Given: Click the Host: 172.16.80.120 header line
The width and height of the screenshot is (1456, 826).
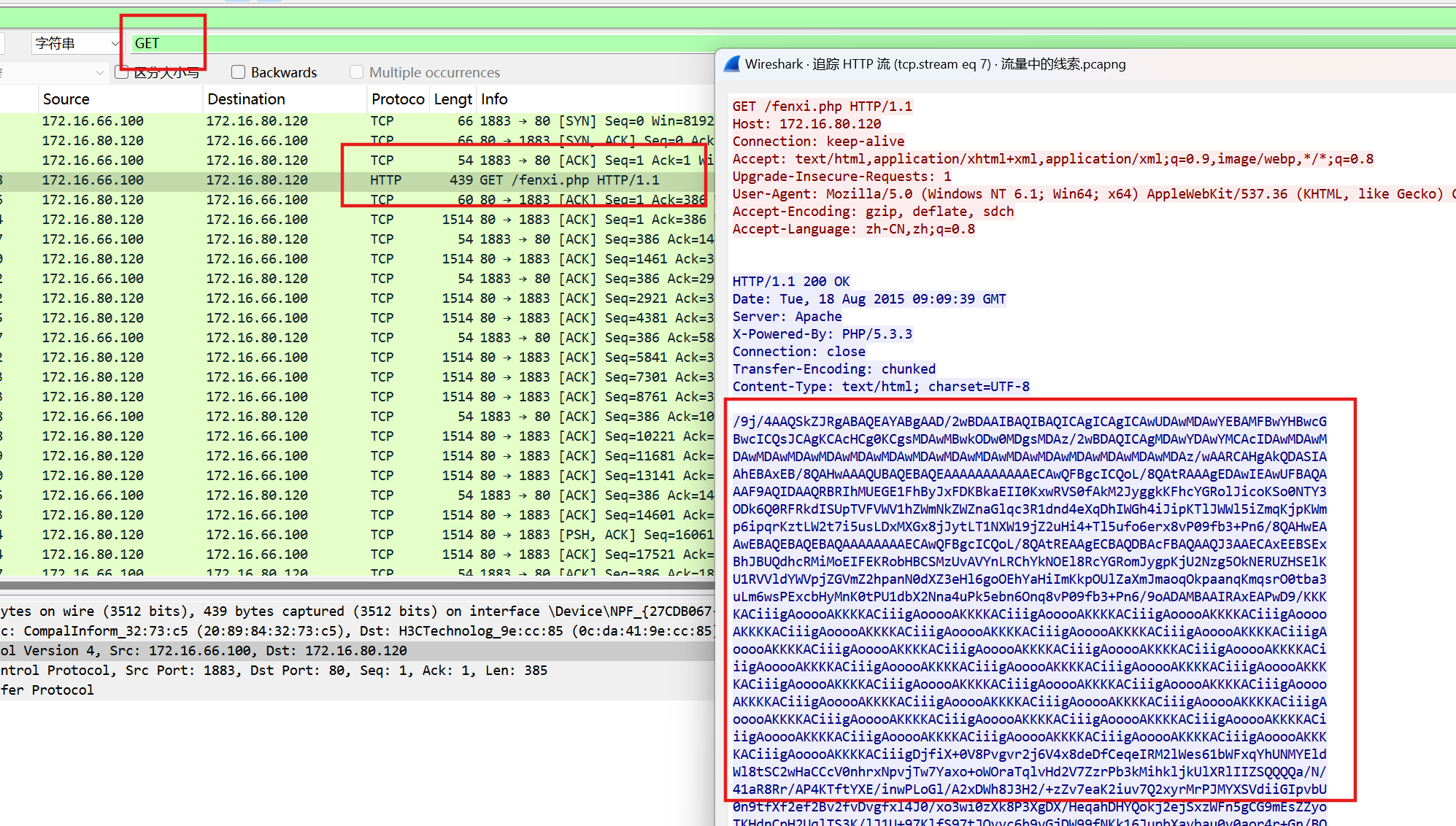Looking at the screenshot, I should pos(806,124).
